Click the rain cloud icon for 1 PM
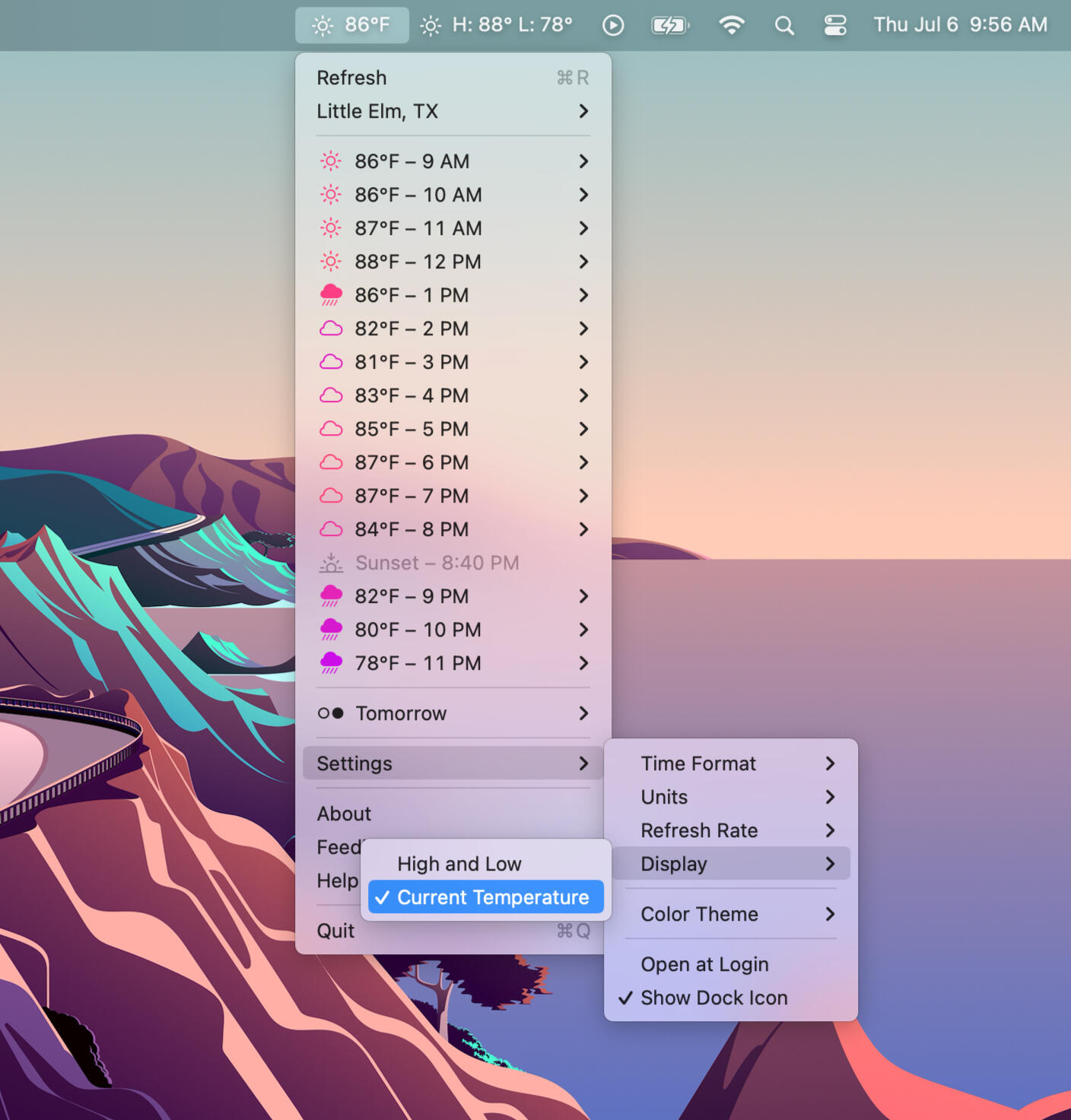Screen dimensions: 1071x1120 [331, 295]
